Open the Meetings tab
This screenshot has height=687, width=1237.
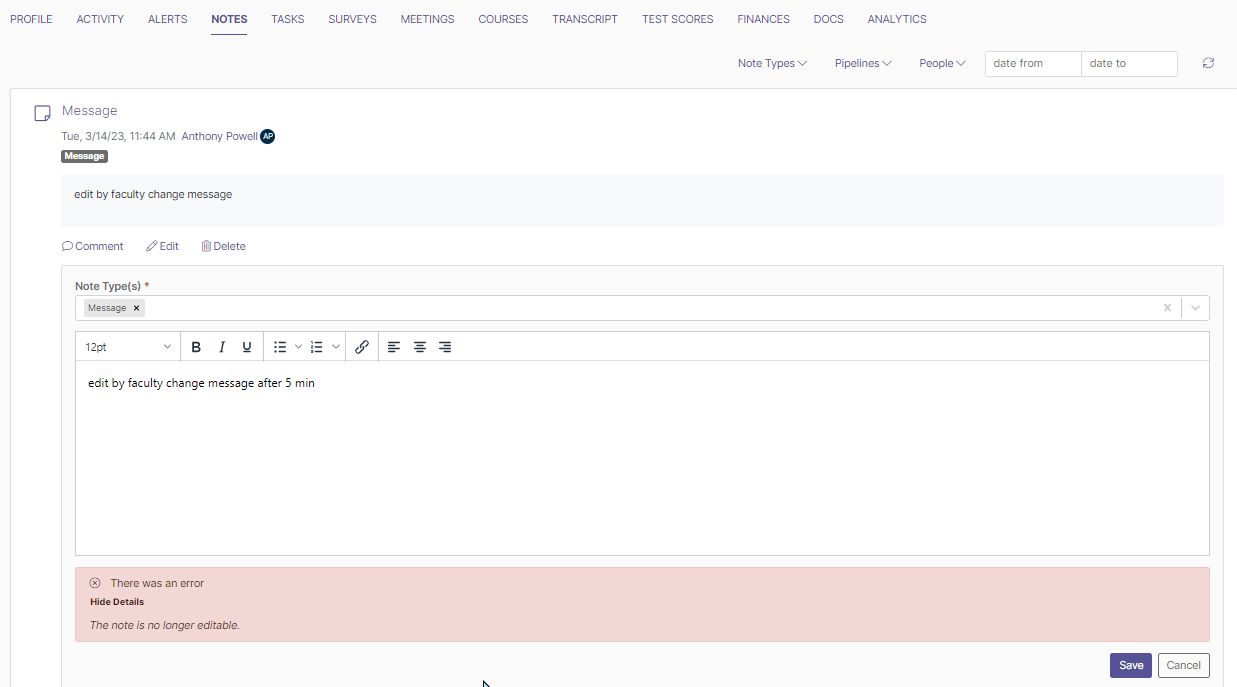point(427,19)
